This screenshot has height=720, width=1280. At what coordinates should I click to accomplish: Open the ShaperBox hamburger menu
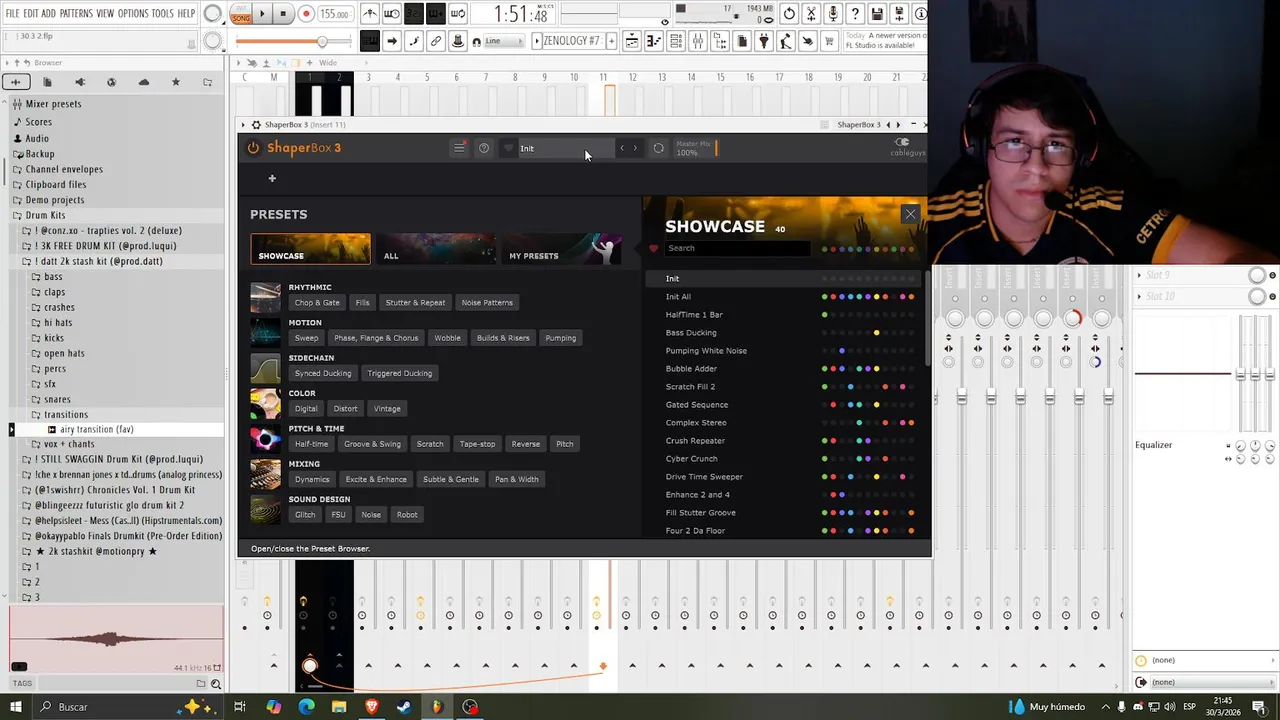(459, 148)
